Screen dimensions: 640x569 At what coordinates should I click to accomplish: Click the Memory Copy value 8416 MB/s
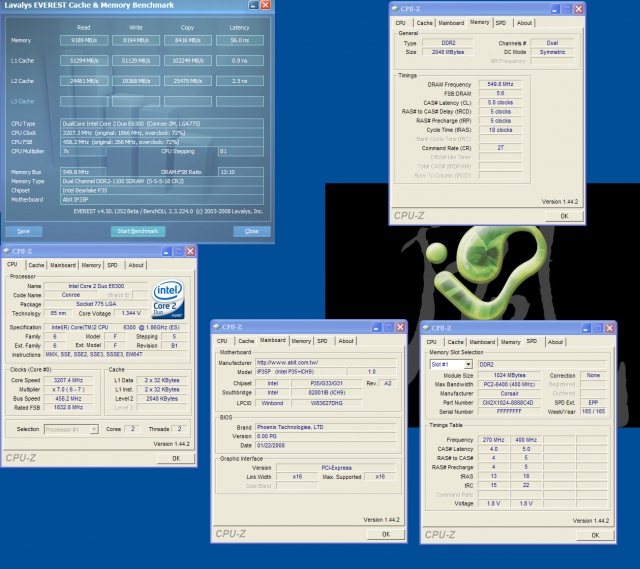point(188,40)
